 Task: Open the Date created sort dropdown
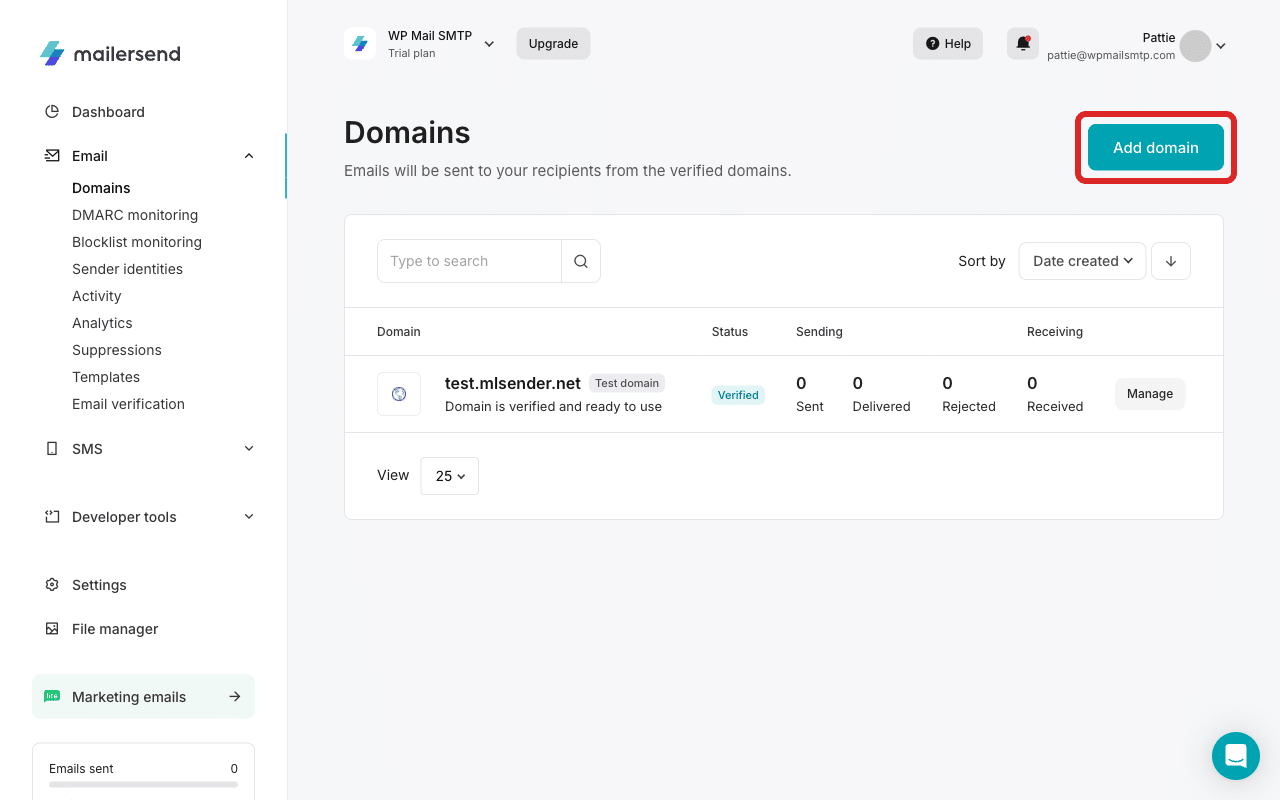(x=1082, y=260)
